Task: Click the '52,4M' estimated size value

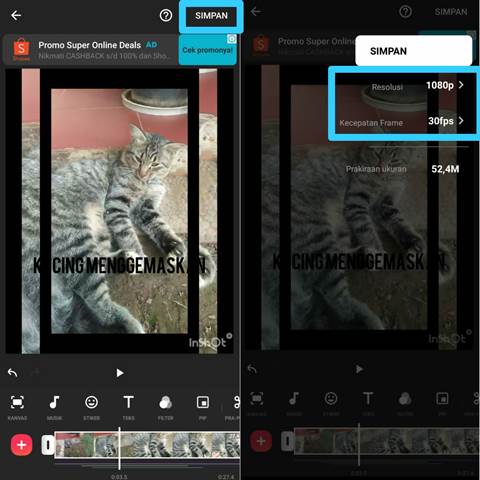Action: pyautogui.click(x=445, y=169)
